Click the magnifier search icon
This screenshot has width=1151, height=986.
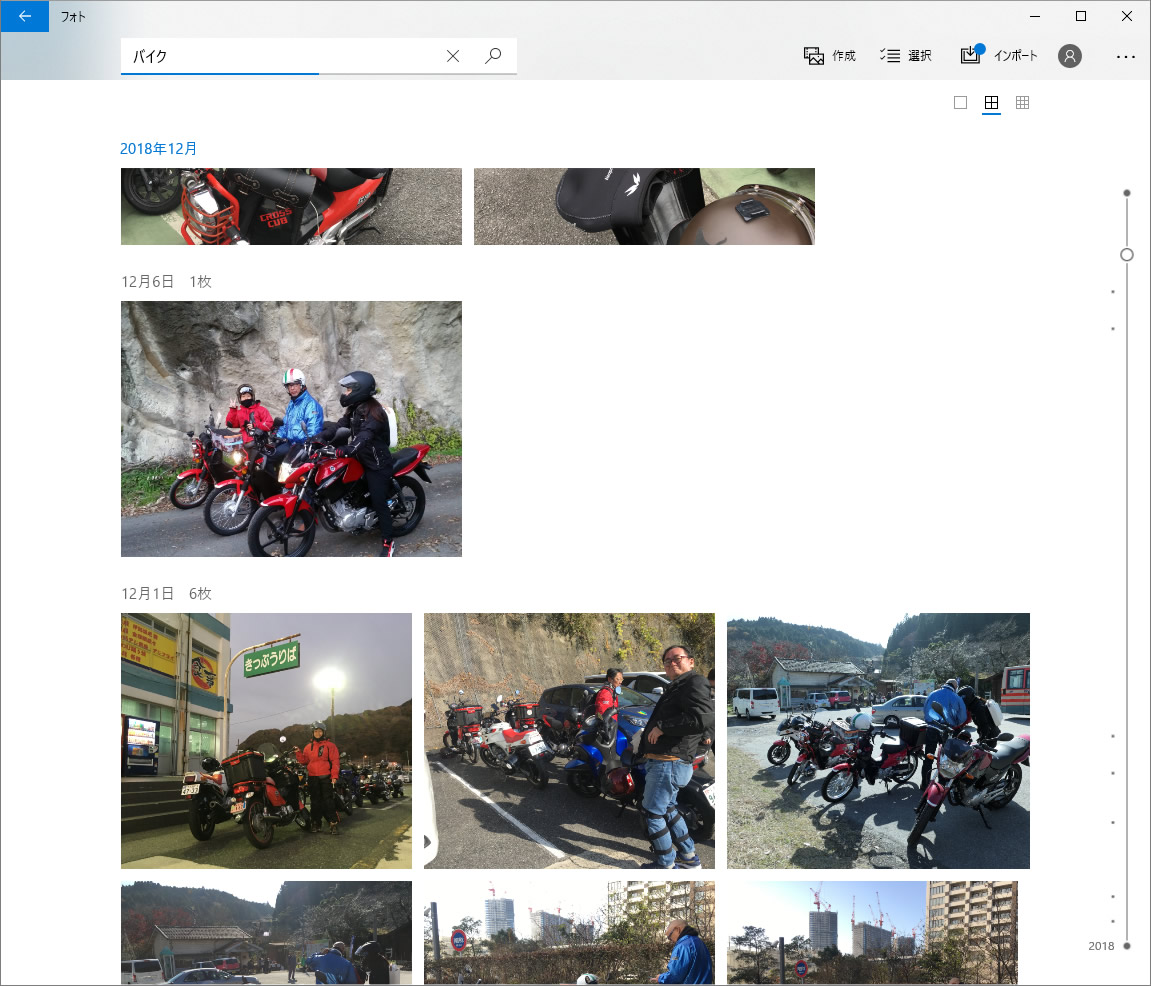point(493,56)
